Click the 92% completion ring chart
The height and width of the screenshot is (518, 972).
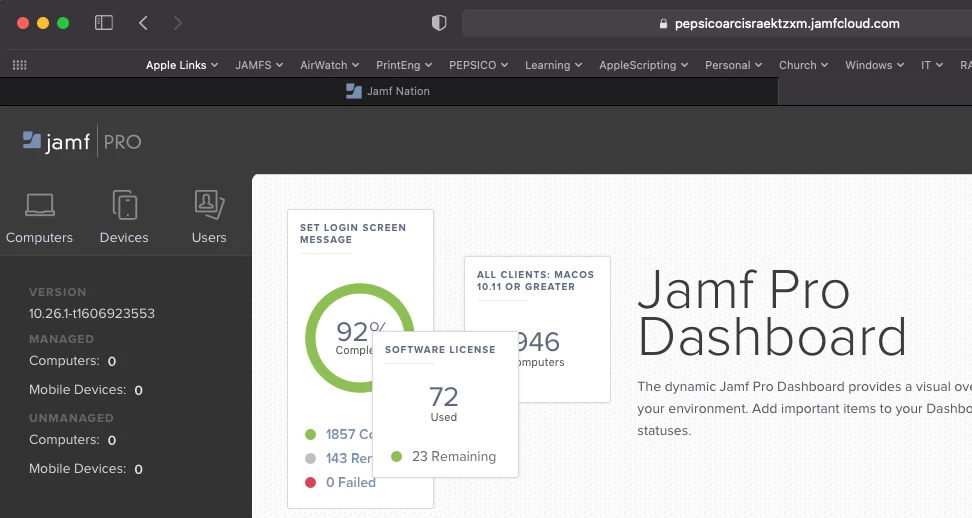[x=360, y=338]
